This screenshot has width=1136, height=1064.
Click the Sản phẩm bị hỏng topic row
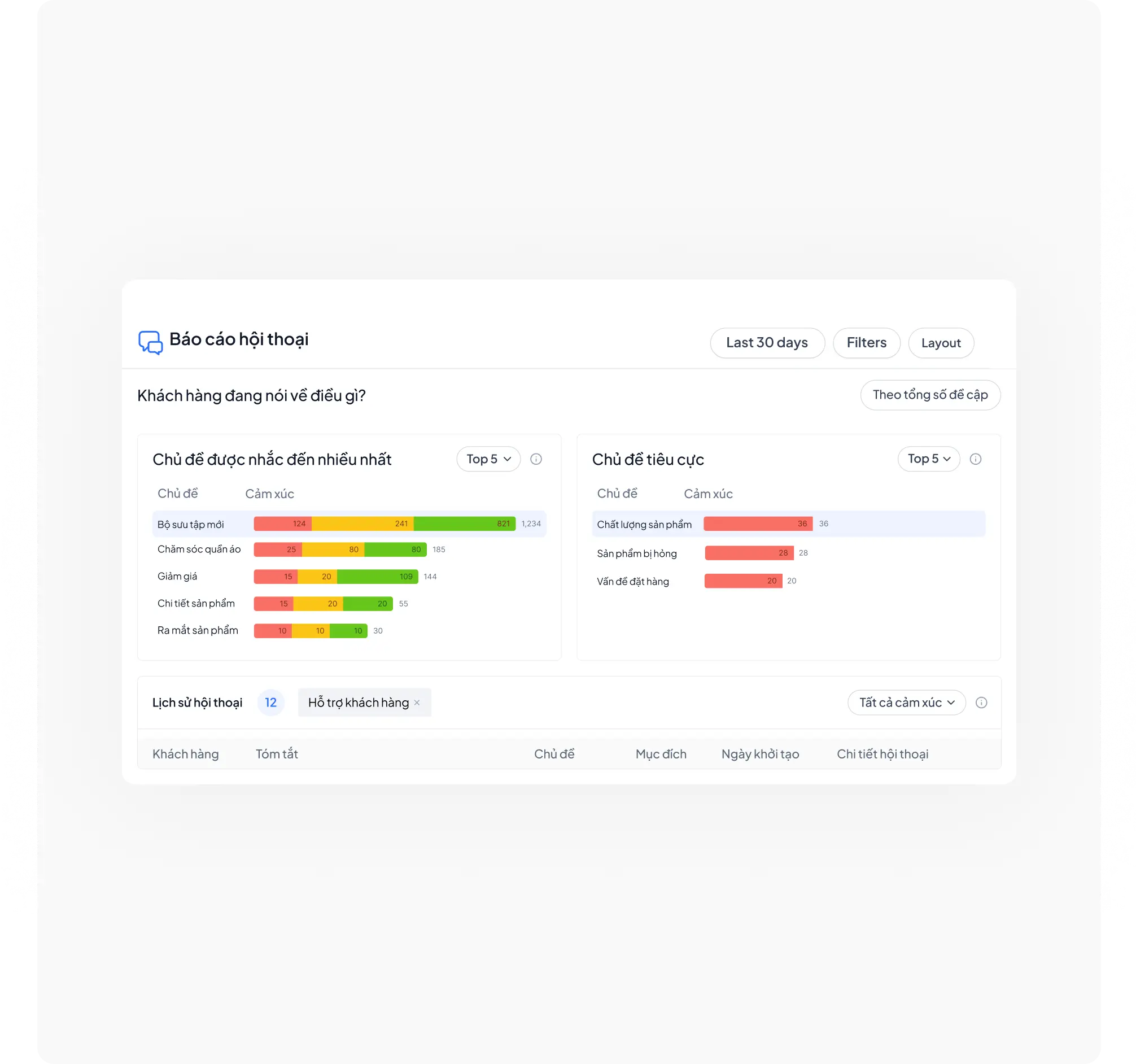[x=636, y=553]
